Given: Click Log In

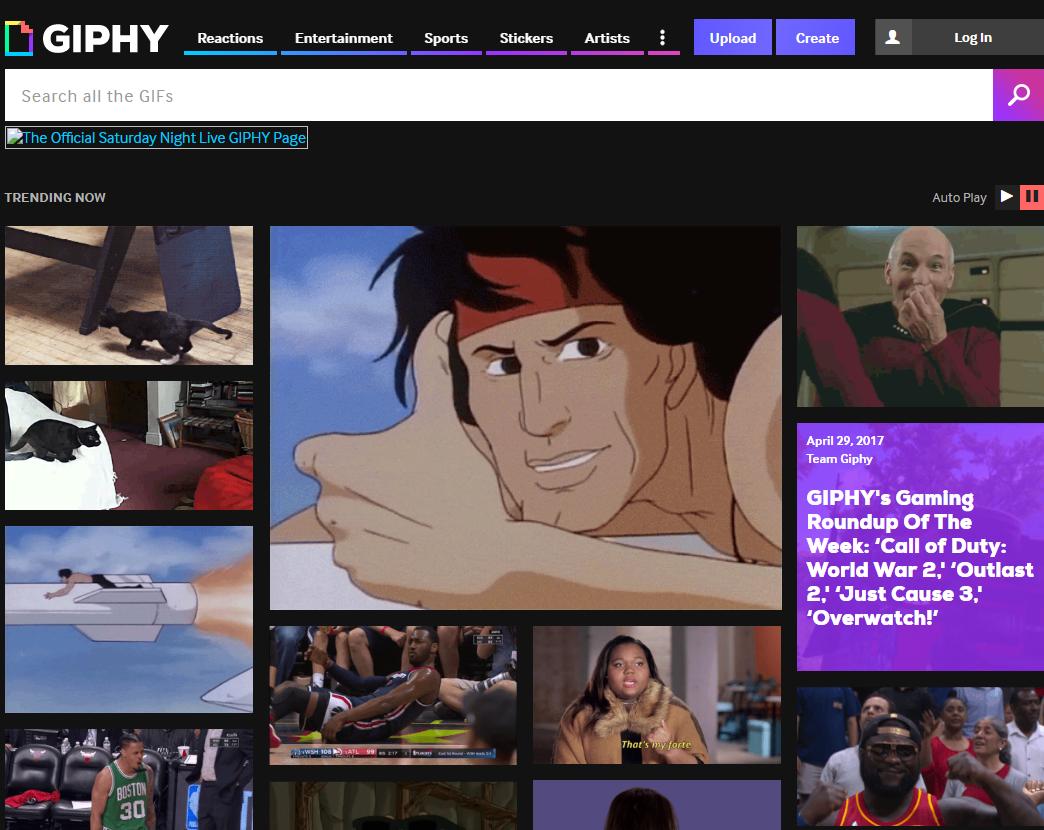Looking at the screenshot, I should click(x=972, y=37).
